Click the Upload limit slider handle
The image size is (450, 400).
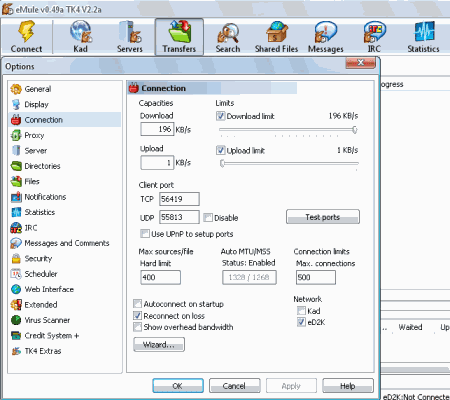222,163
